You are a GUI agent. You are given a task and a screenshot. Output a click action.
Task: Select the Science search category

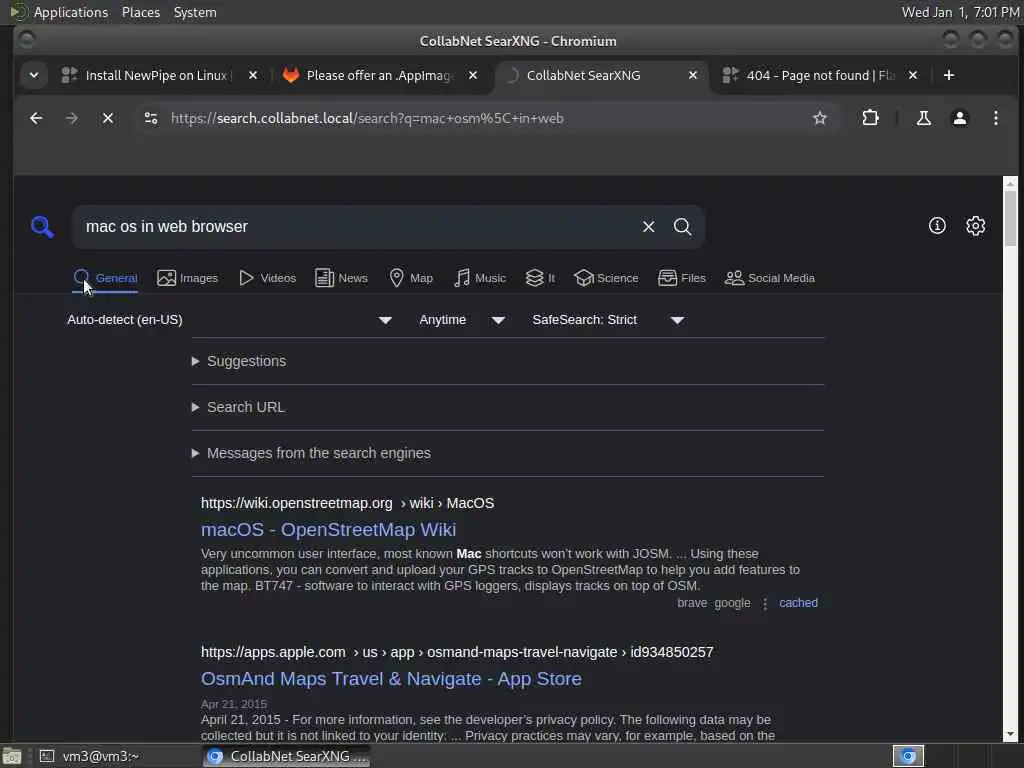click(606, 278)
